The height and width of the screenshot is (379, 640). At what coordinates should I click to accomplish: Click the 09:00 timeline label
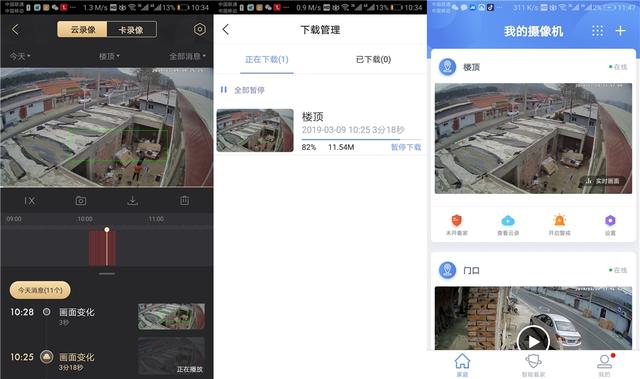point(14,219)
